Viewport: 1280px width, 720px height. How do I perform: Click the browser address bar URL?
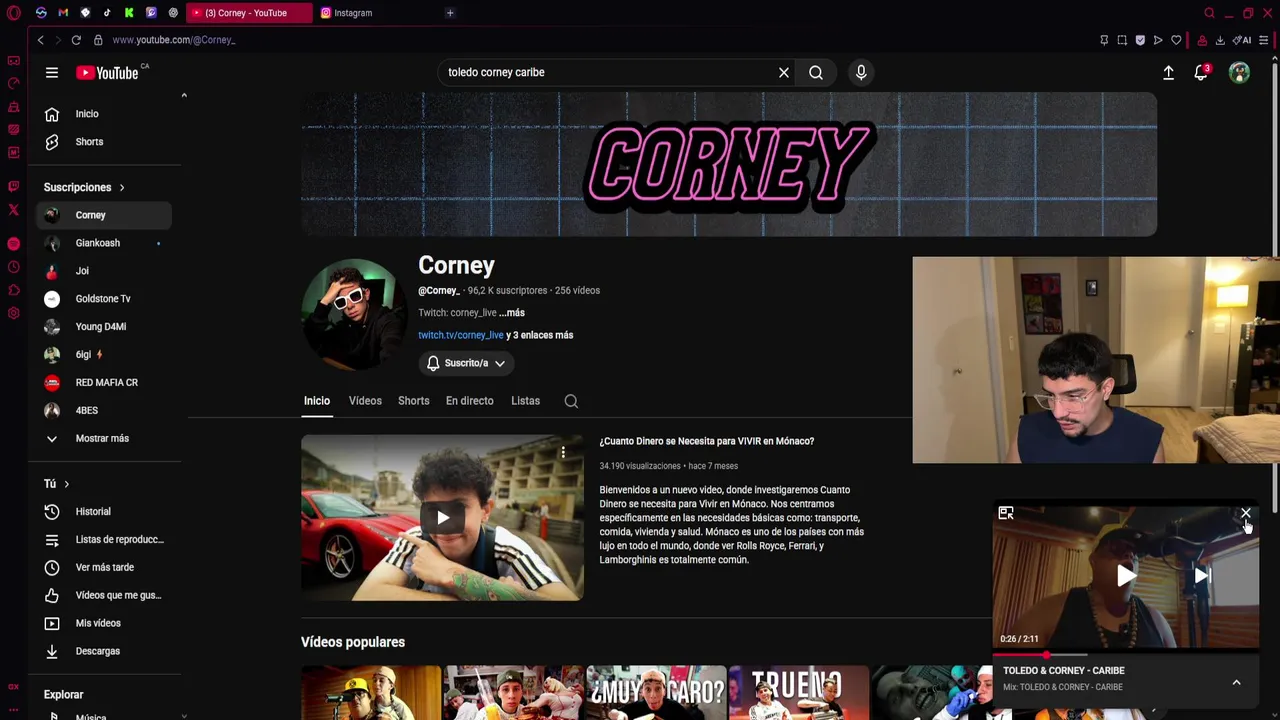(174, 40)
